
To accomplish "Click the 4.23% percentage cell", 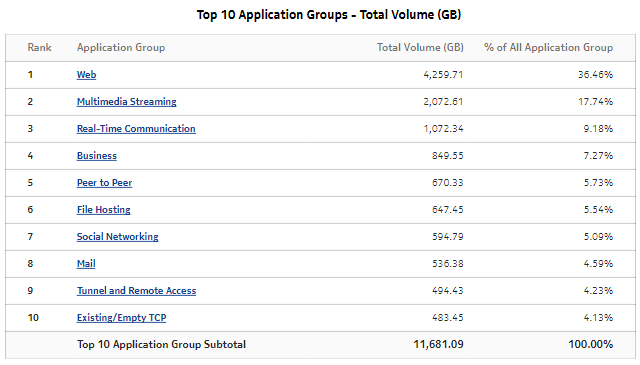I will click(x=598, y=290).
